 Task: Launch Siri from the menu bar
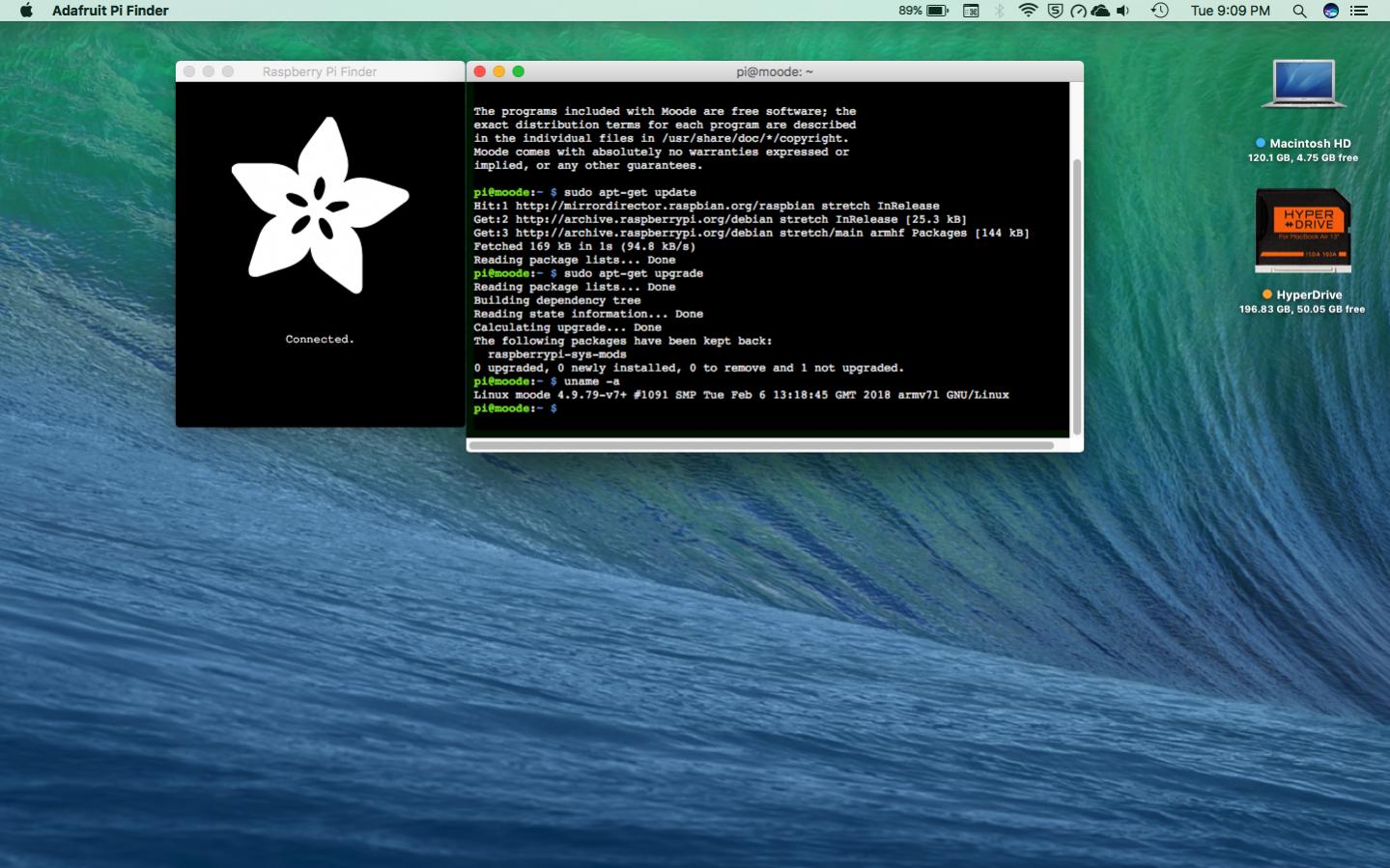[x=1330, y=11]
